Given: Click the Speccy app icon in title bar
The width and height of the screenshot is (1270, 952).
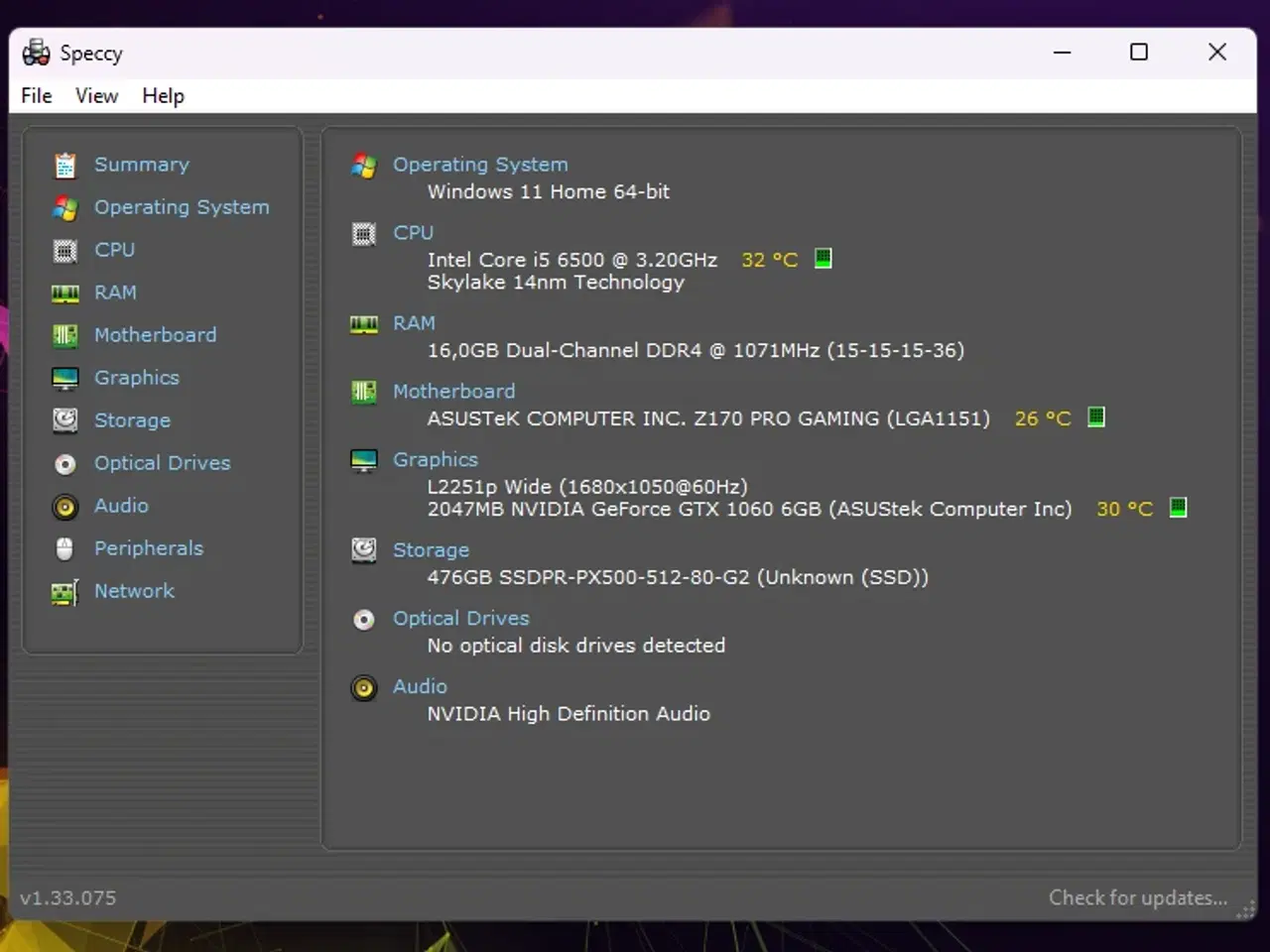Looking at the screenshot, I should coord(37,53).
